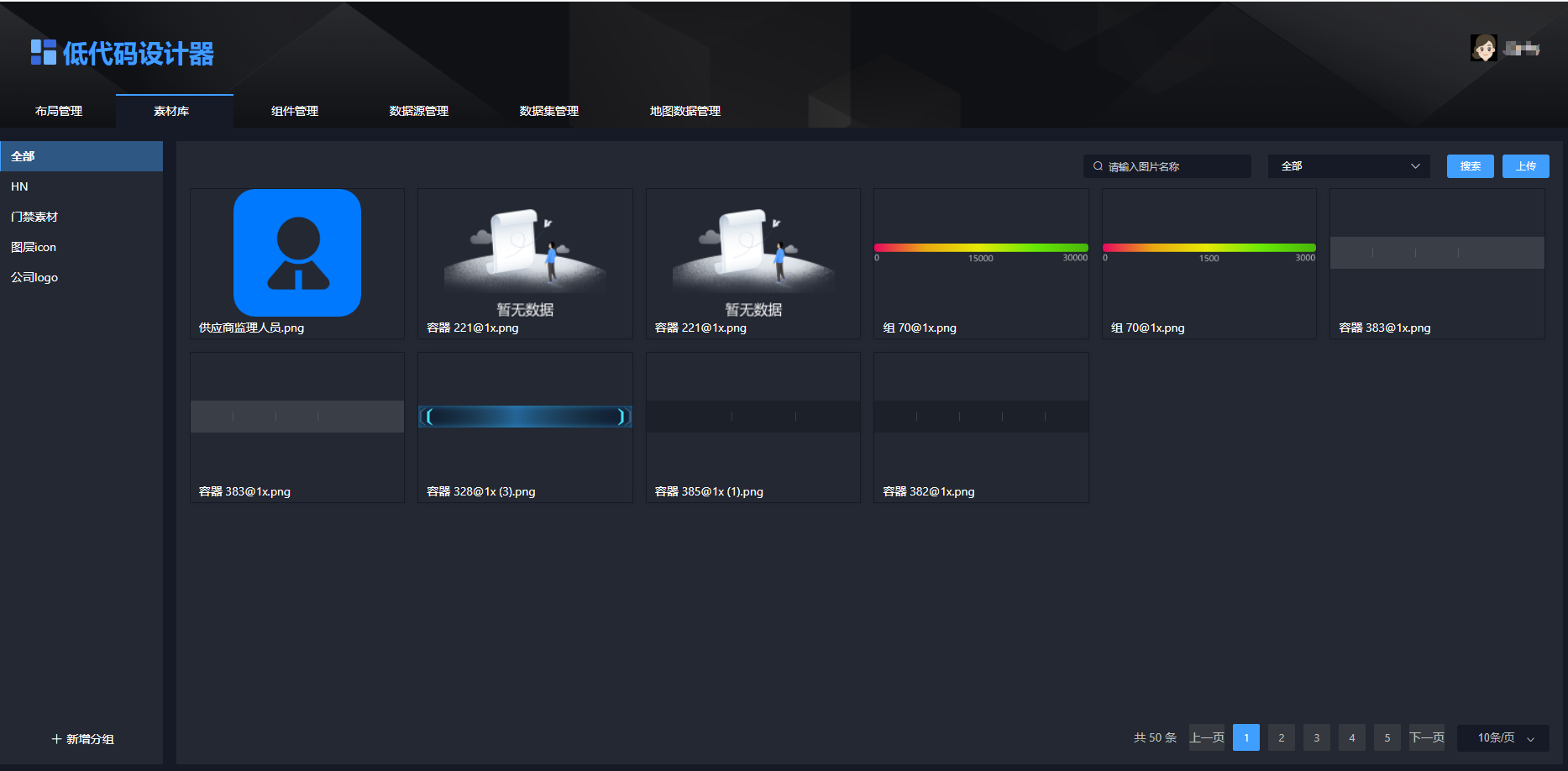Jump to page 3
Image resolution: width=1568 pixels, height=771 pixels.
[1317, 737]
